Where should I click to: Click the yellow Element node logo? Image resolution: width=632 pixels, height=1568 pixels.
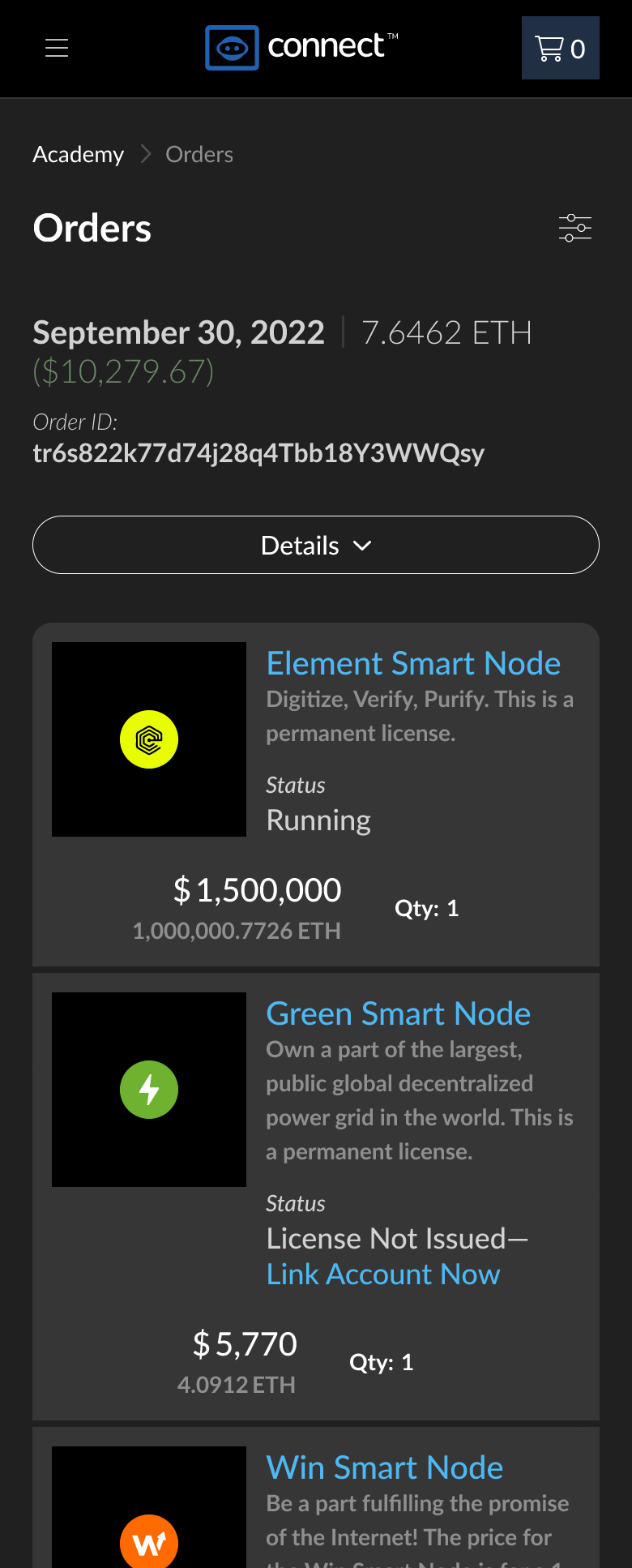point(149,739)
